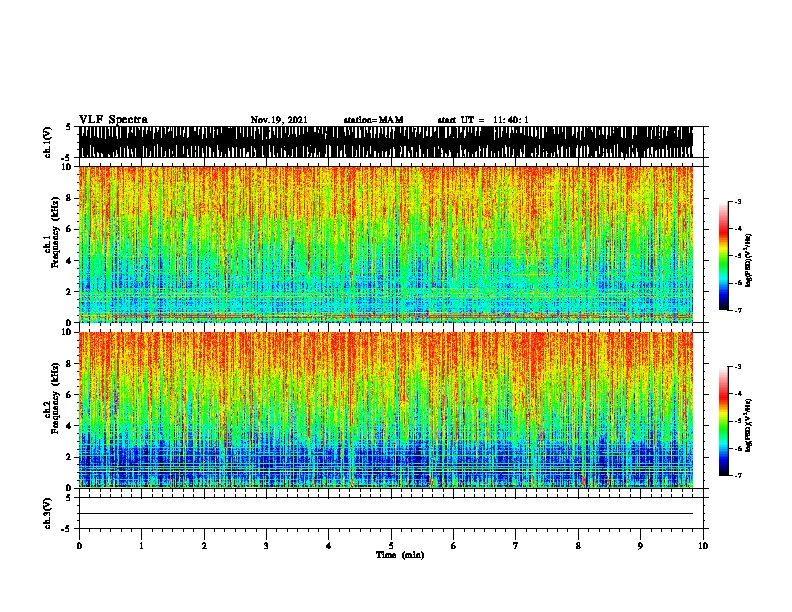Click inside the ch.1 spectrogram panel
Screen dimensions: 792x612
point(385,244)
